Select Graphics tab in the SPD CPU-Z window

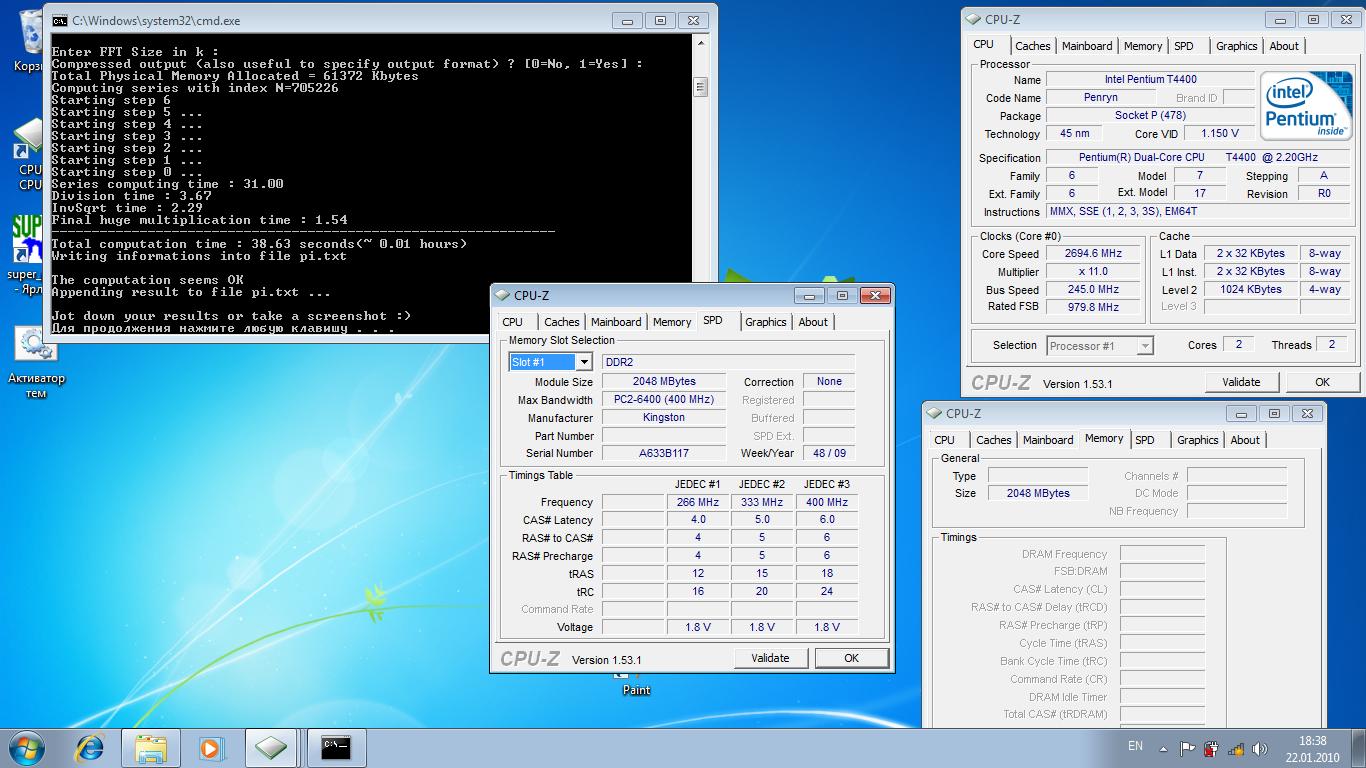[x=766, y=322]
